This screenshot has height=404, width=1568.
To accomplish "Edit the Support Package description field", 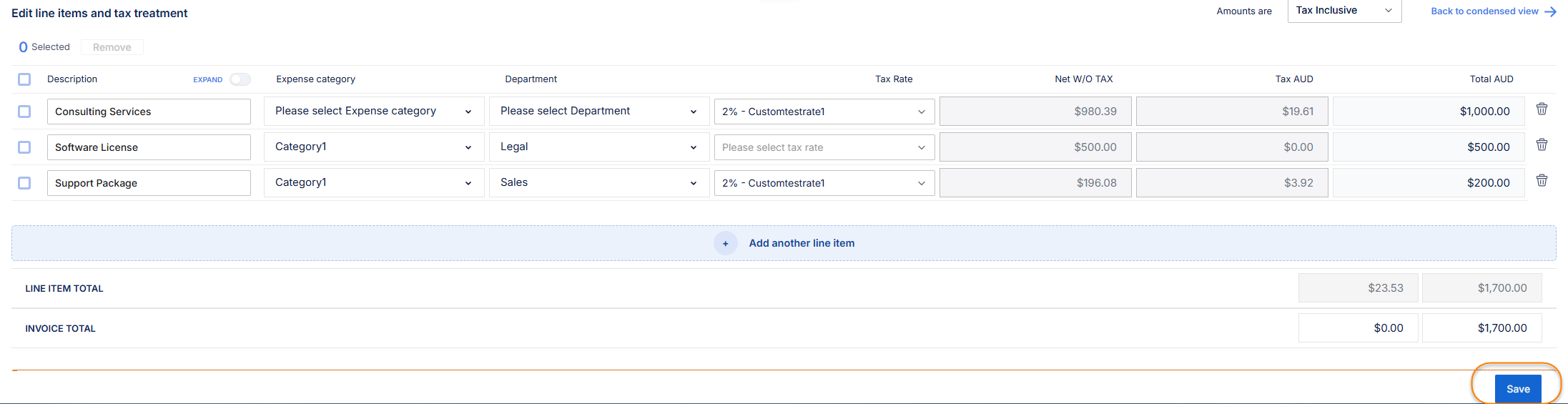I will [x=149, y=183].
